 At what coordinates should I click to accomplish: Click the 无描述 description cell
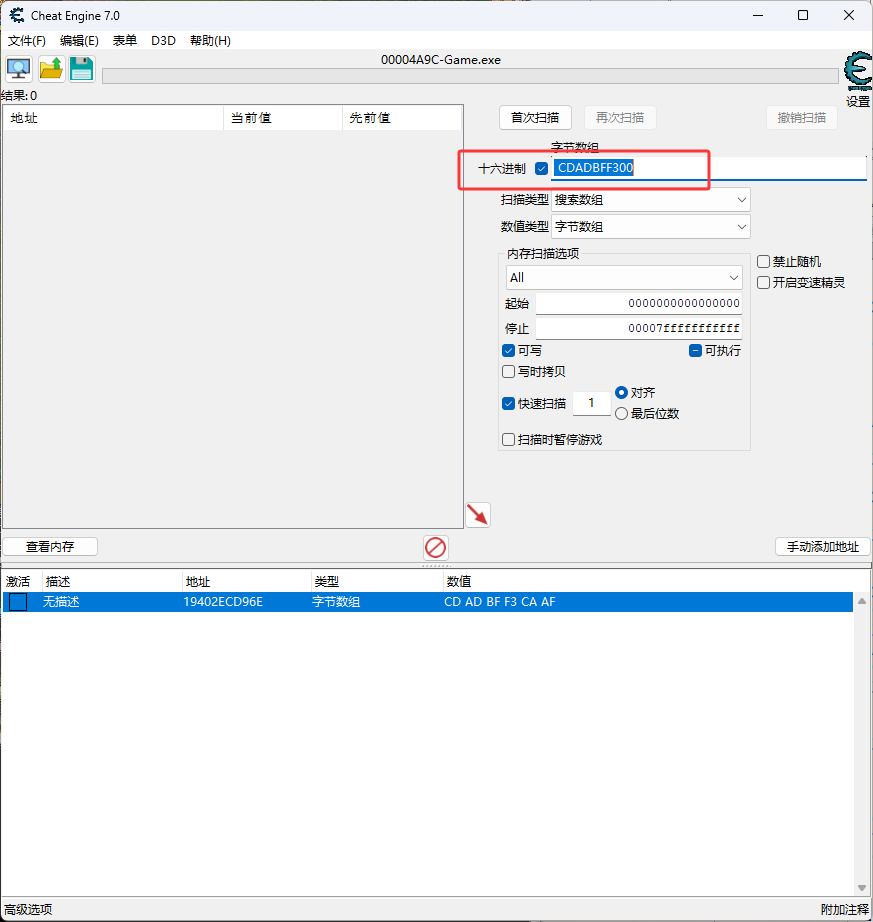[x=61, y=602]
